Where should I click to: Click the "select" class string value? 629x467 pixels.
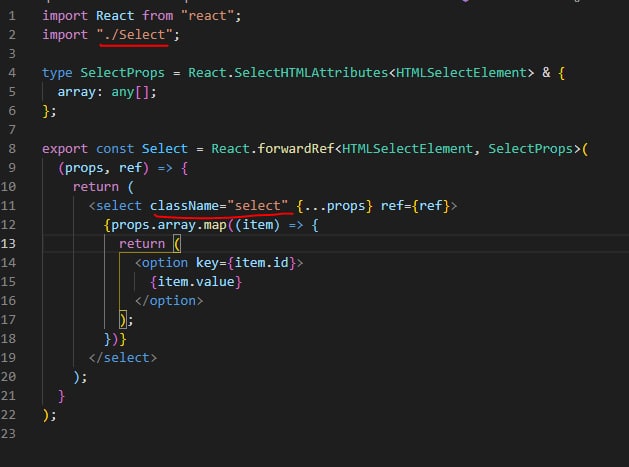258,206
